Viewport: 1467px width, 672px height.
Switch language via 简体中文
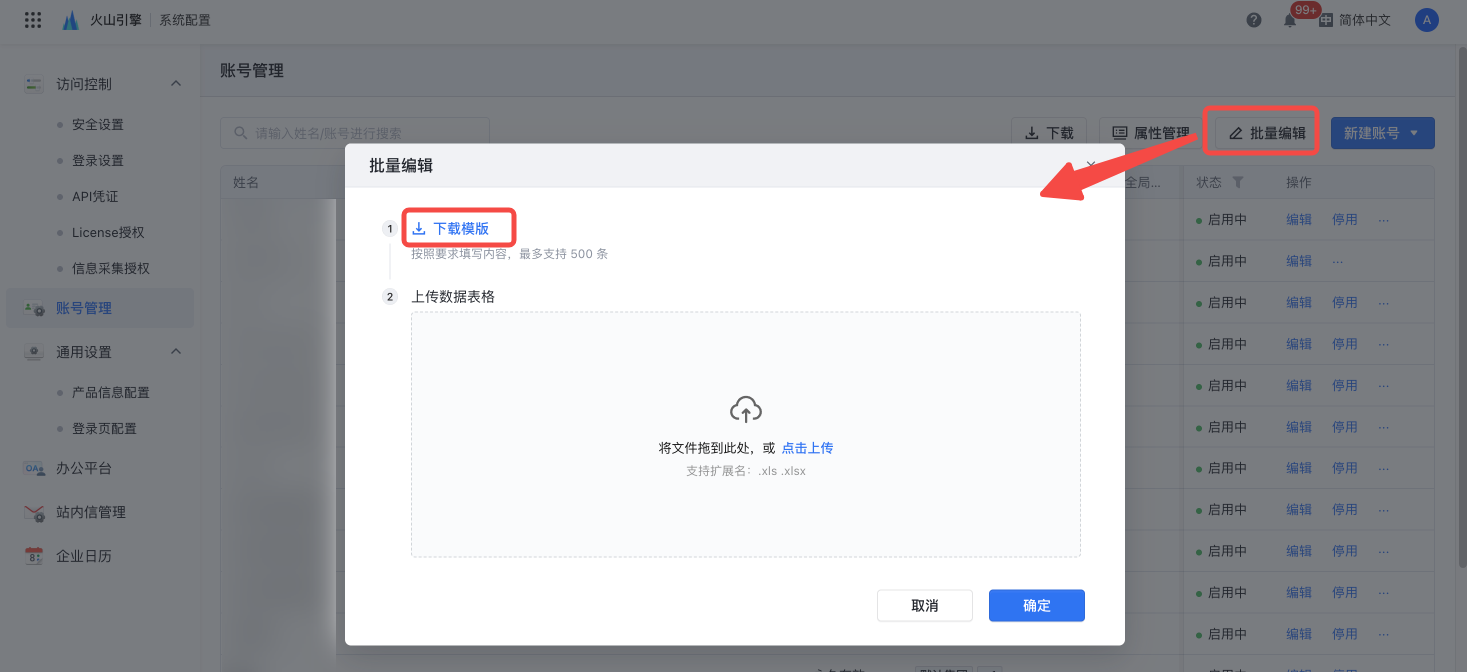pos(1355,20)
